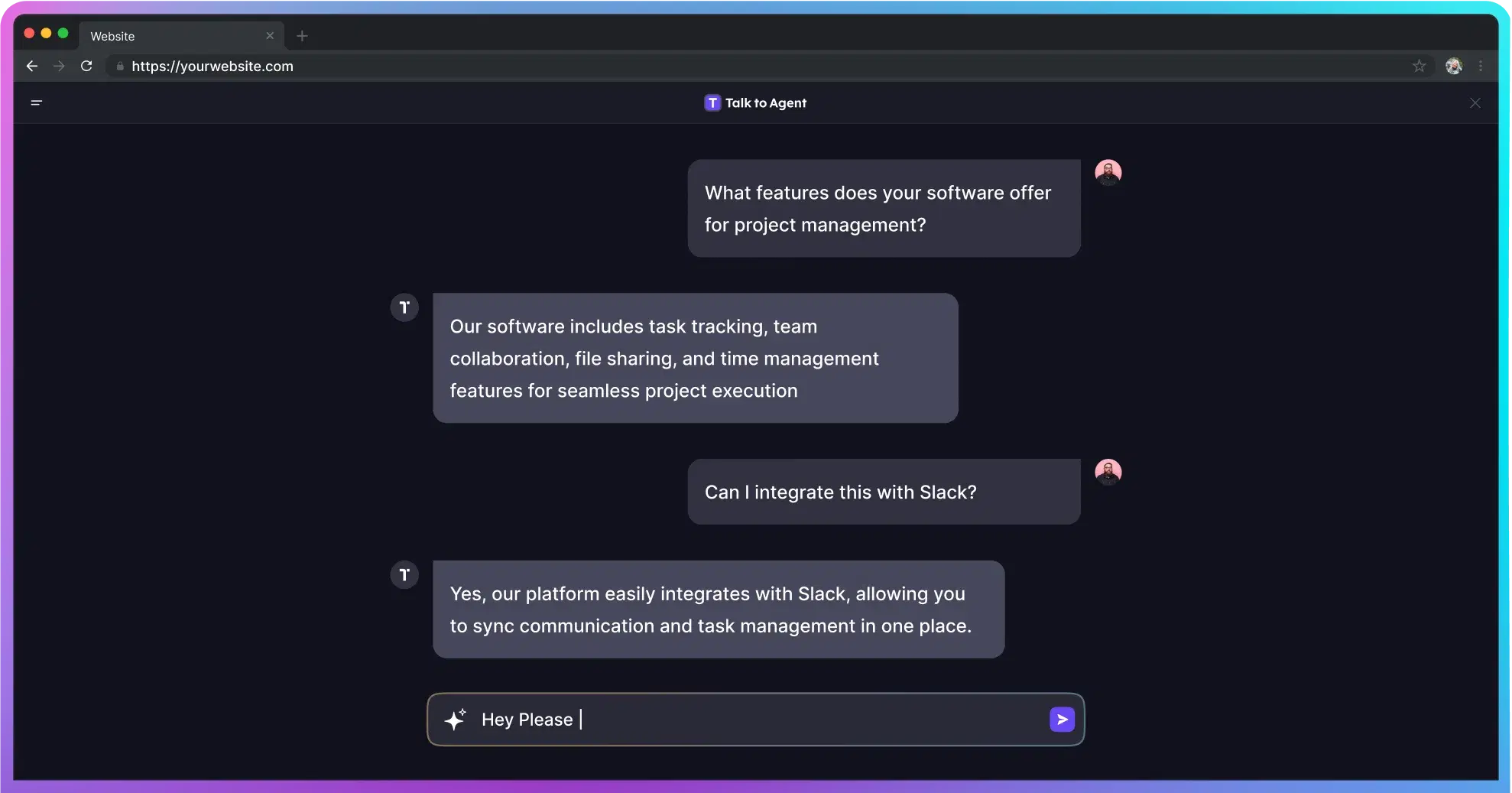The image size is (1512, 793).
Task: Click user avatar beside the Slack question
Action: [x=1108, y=472]
